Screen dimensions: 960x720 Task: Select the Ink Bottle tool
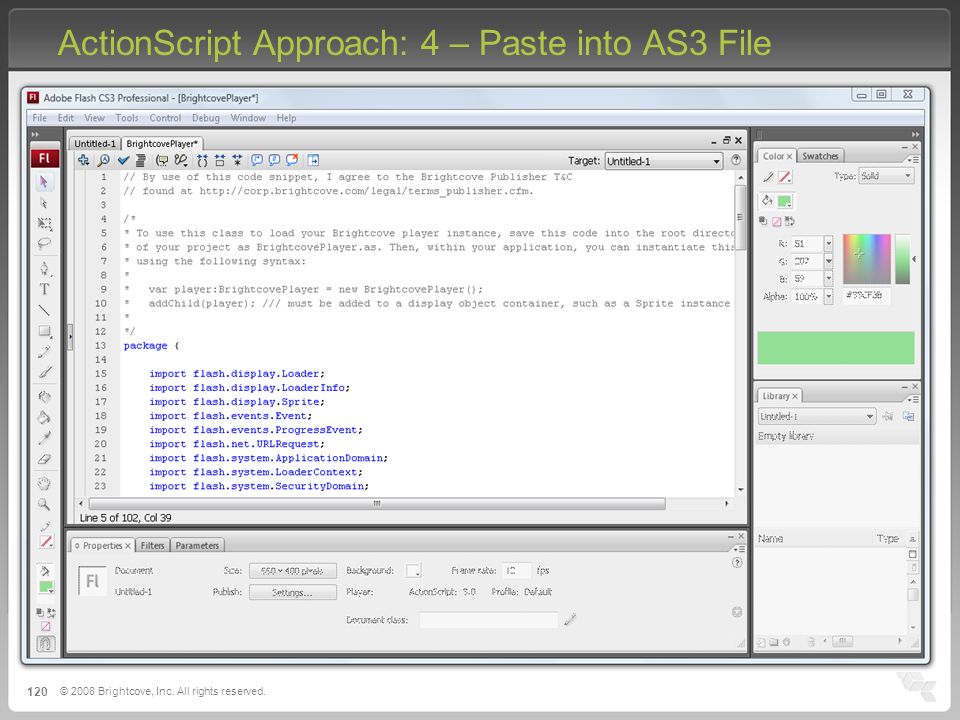coord(44,397)
